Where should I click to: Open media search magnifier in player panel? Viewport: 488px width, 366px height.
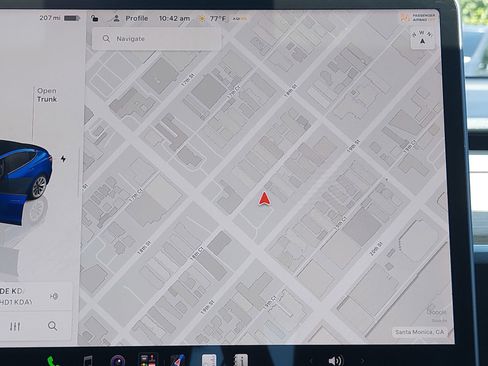point(52,326)
